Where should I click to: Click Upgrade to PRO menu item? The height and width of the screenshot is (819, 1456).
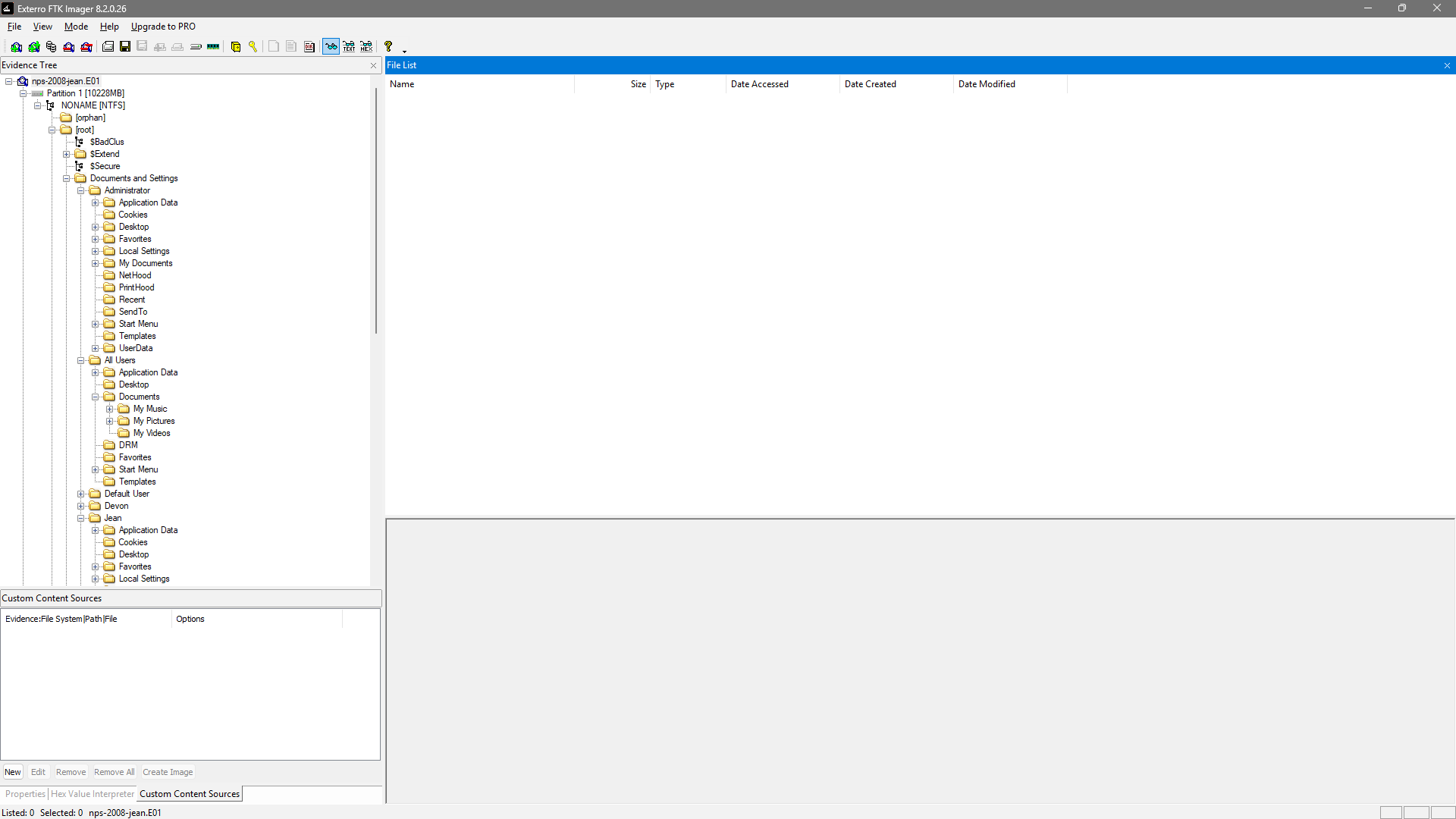point(163,27)
